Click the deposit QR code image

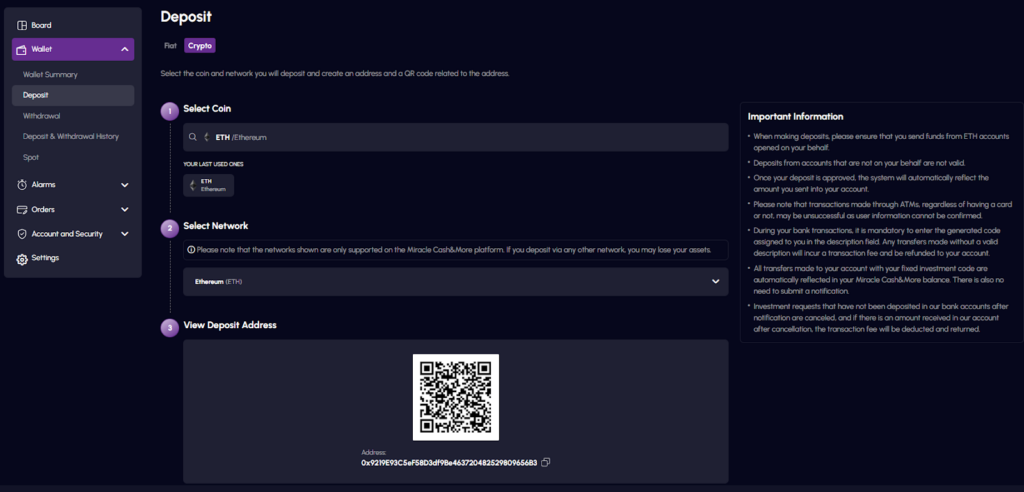[456, 397]
